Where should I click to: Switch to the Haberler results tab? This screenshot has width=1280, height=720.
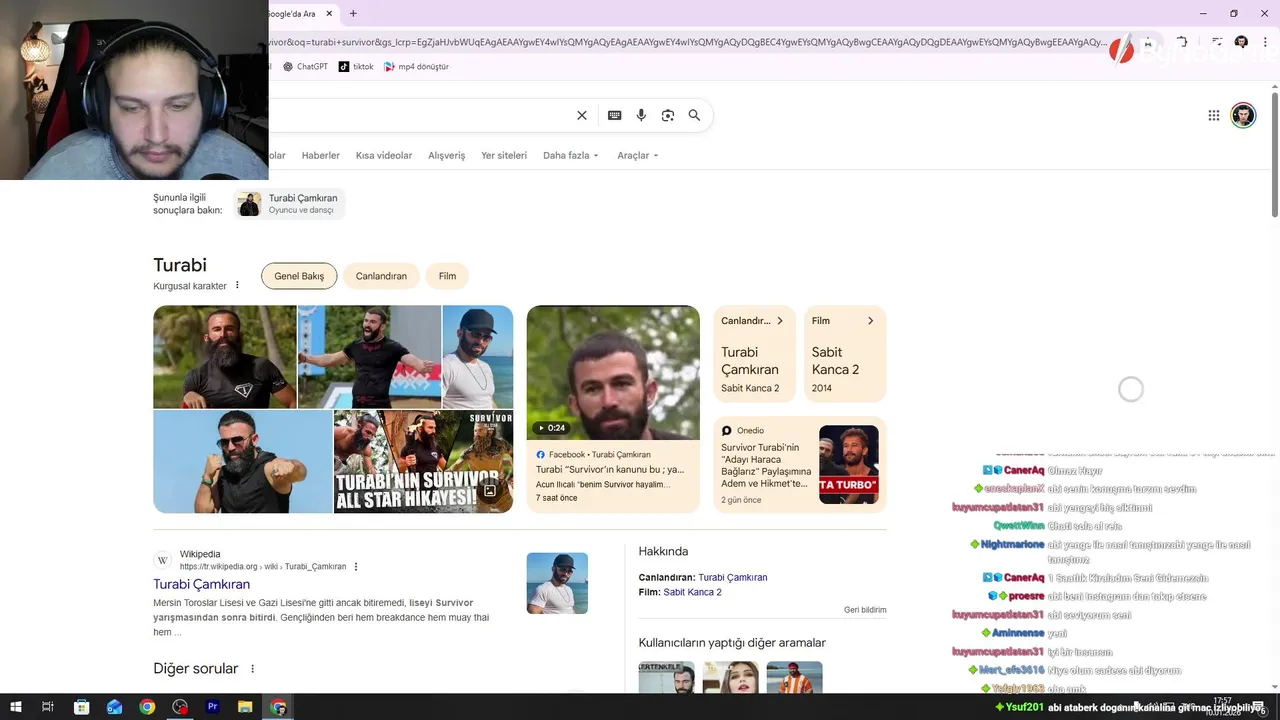click(321, 156)
